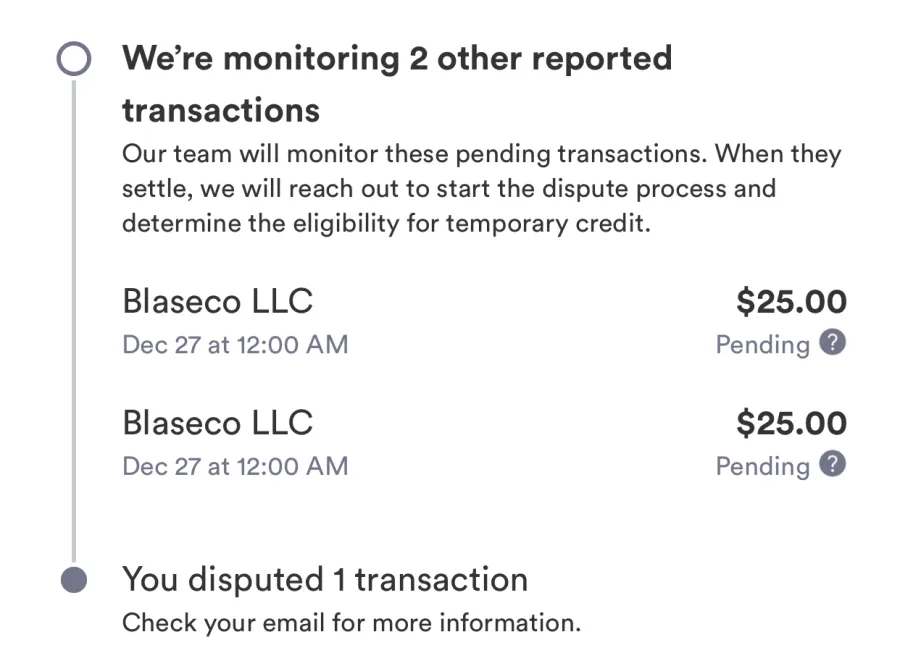The image size is (900, 645).
Task: Select the hollow circle timeline marker
Action: [73, 59]
